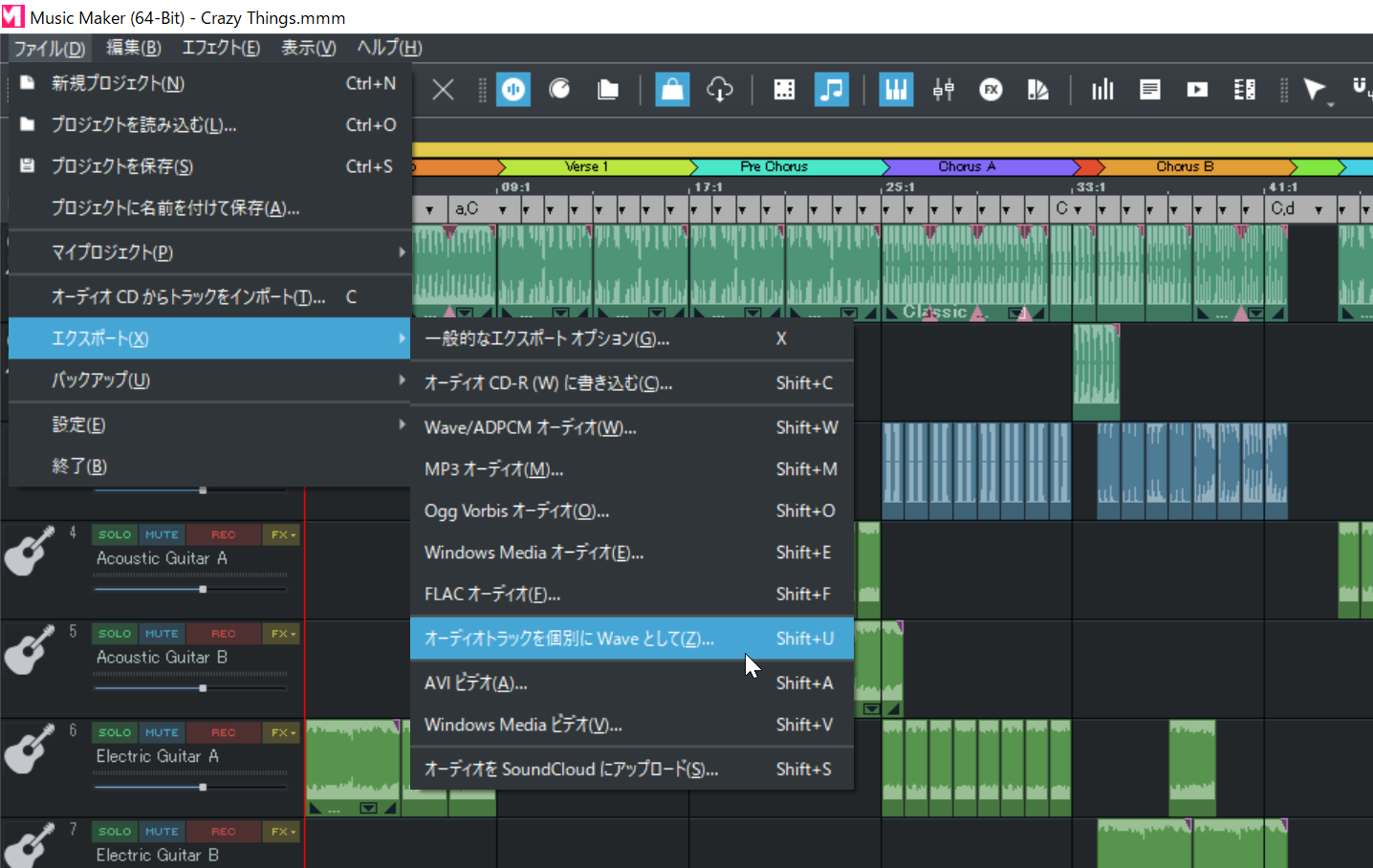
Task: Mute the Electric Guitar B track
Action: [162, 832]
